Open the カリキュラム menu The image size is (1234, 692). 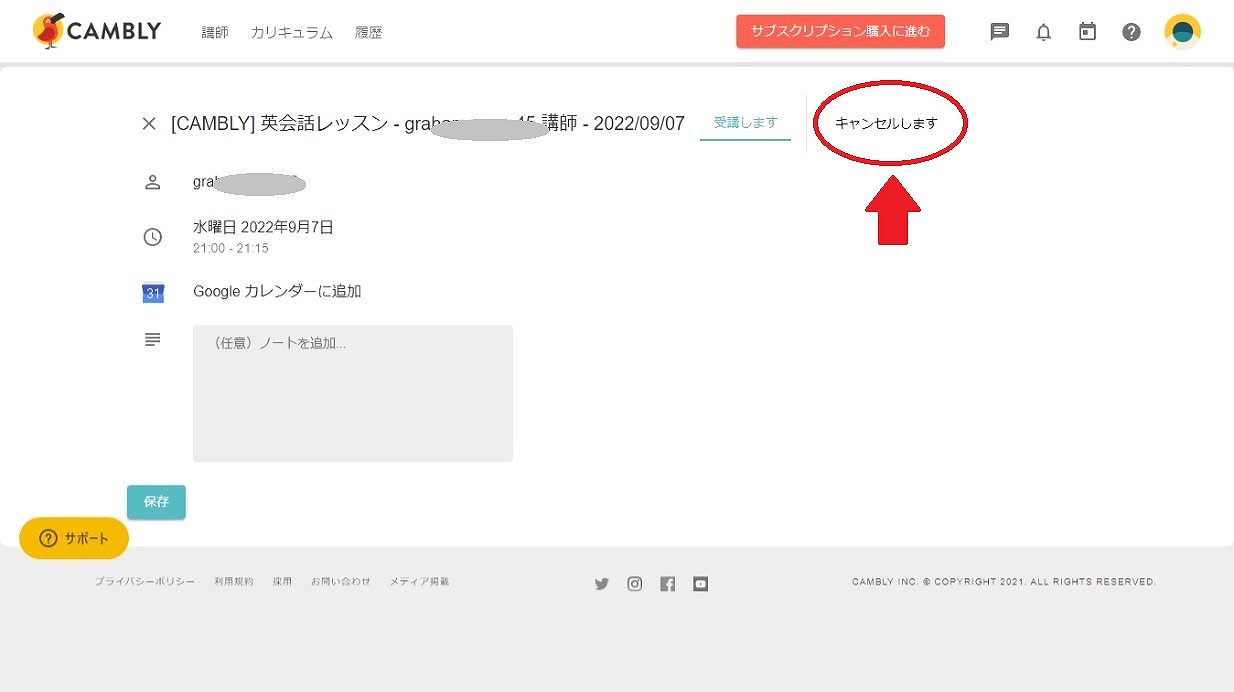pyautogui.click(x=291, y=33)
